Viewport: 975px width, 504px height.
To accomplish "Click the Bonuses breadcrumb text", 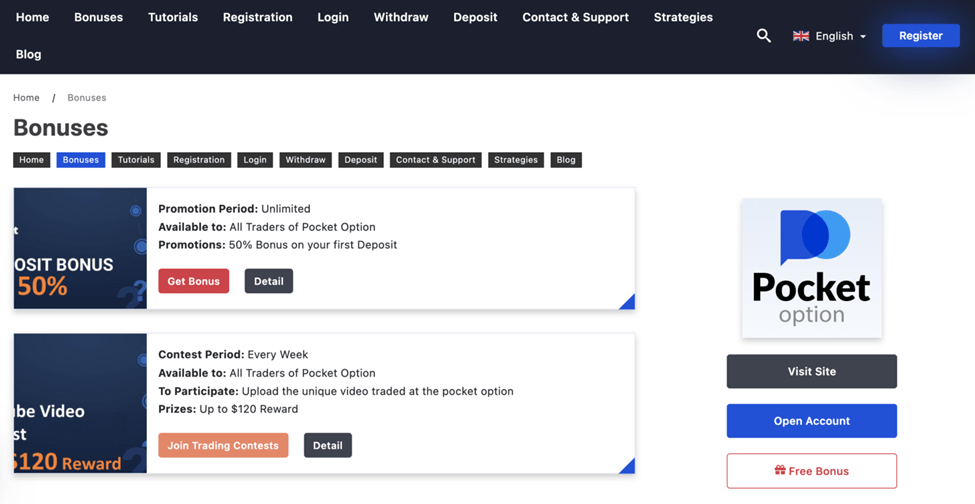I will coord(86,98).
